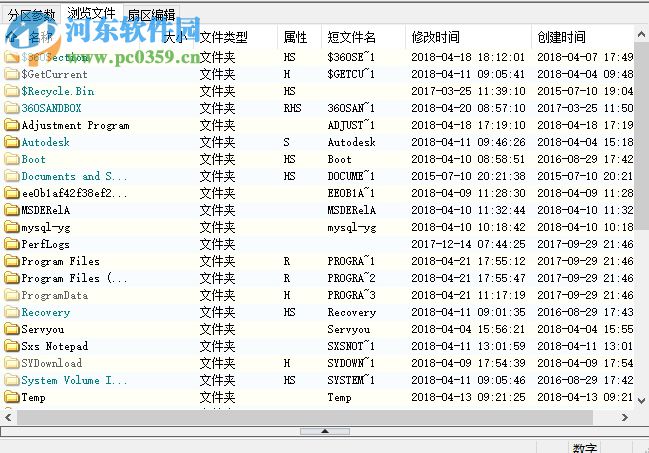Click the vertical scrollbar thumb
The image size is (649, 453).
coord(641,135)
